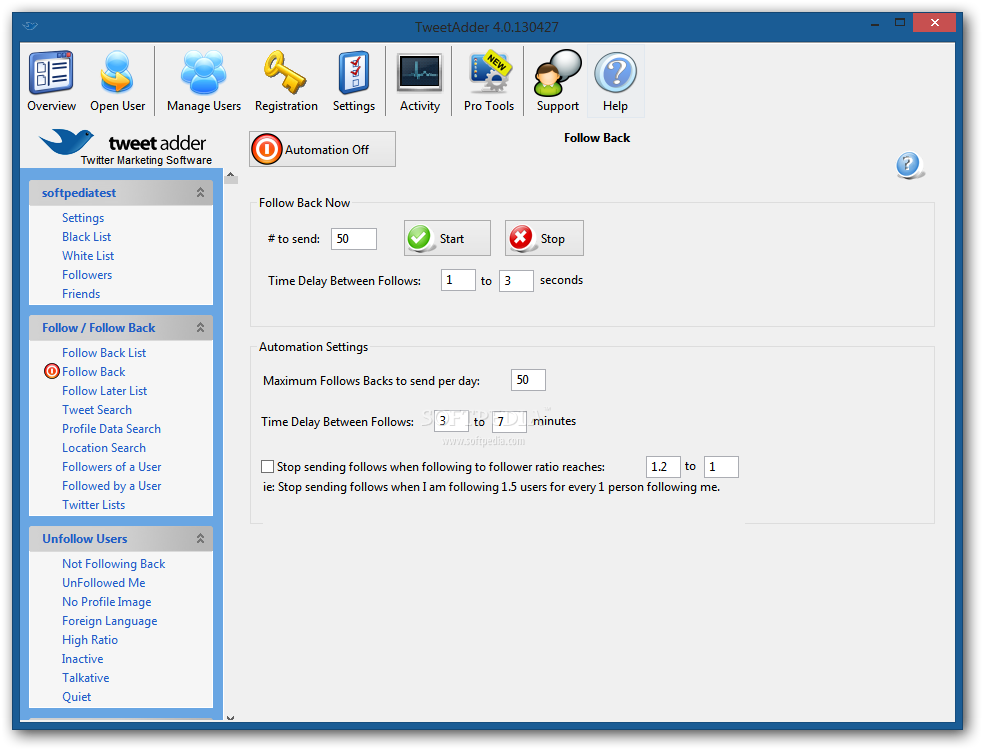Open High Ratio list

tap(90, 640)
